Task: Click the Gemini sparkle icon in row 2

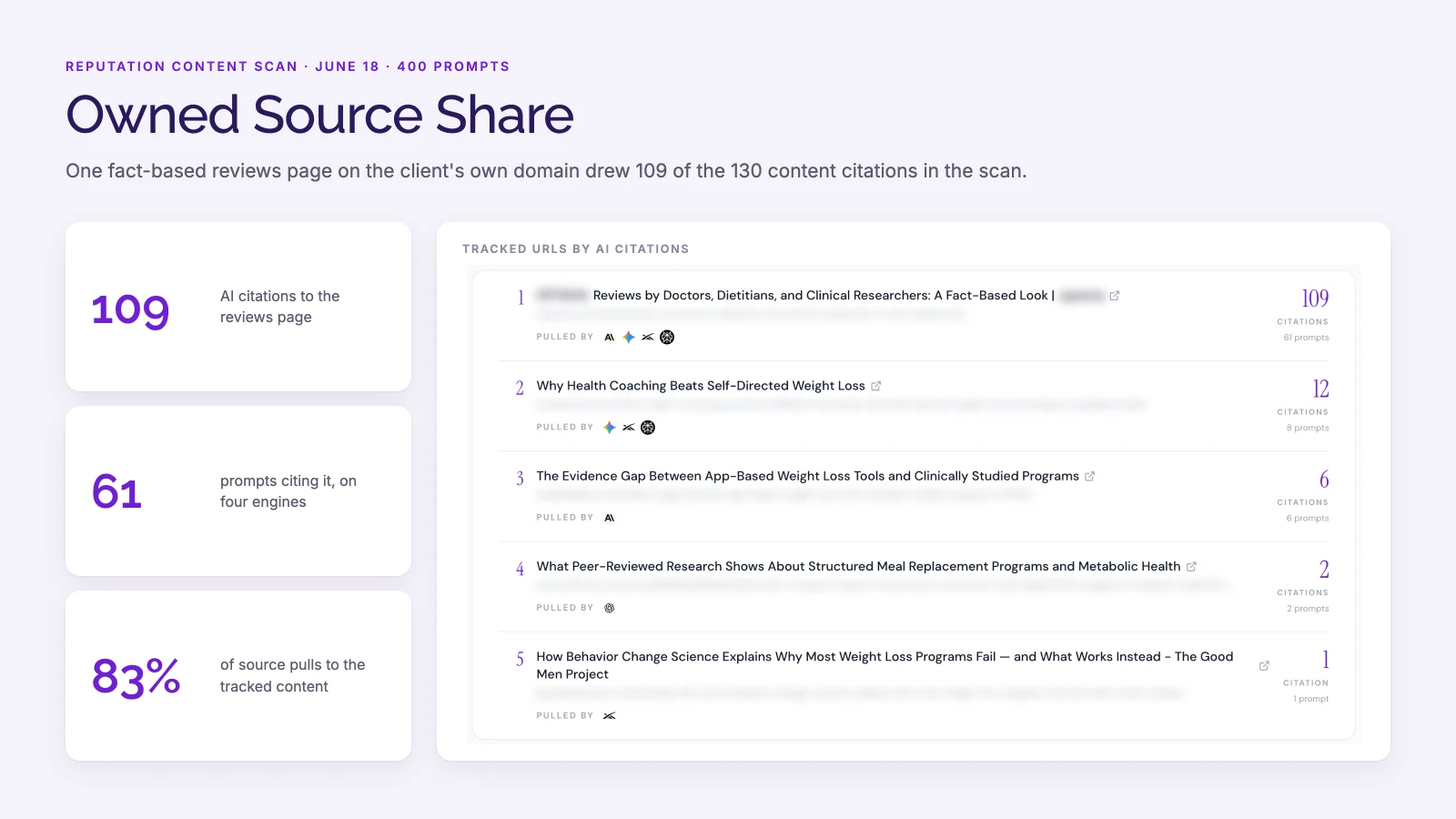Action: pyautogui.click(x=610, y=427)
